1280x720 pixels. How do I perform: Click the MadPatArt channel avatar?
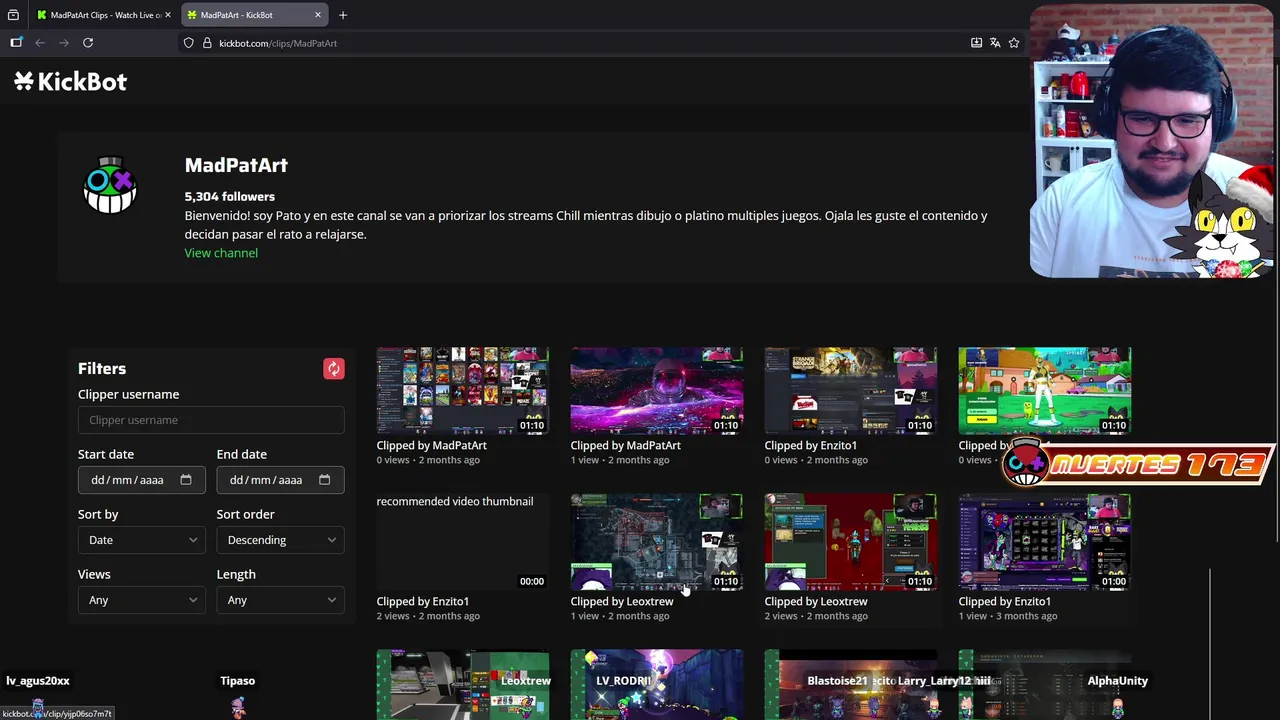(110, 186)
